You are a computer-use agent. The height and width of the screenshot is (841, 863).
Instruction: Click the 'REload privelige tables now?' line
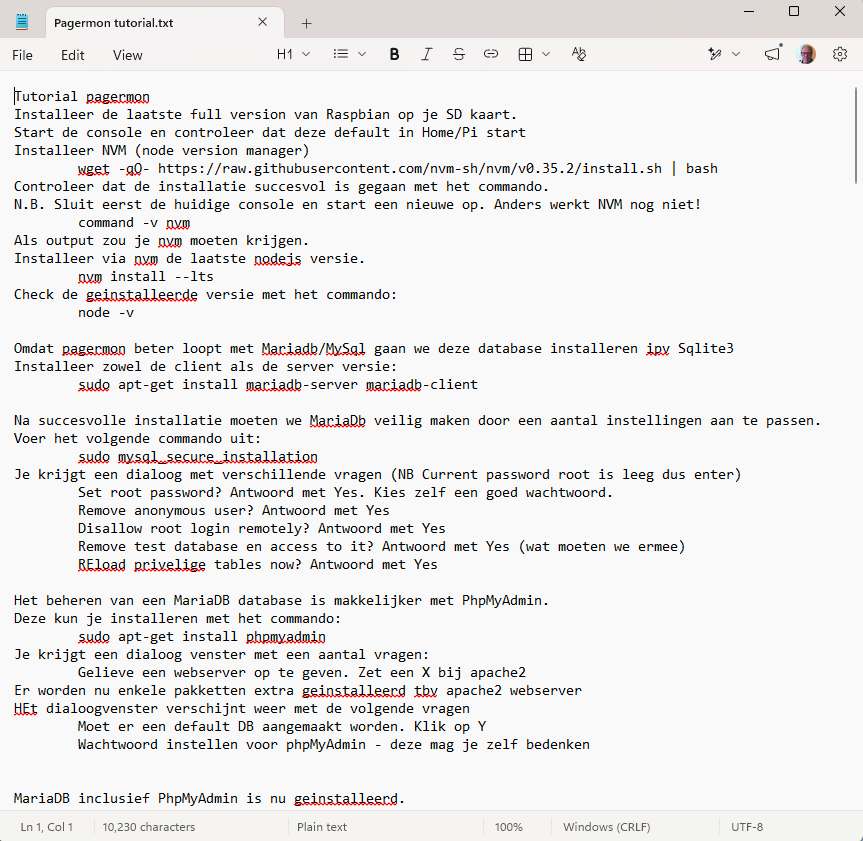tap(258, 565)
